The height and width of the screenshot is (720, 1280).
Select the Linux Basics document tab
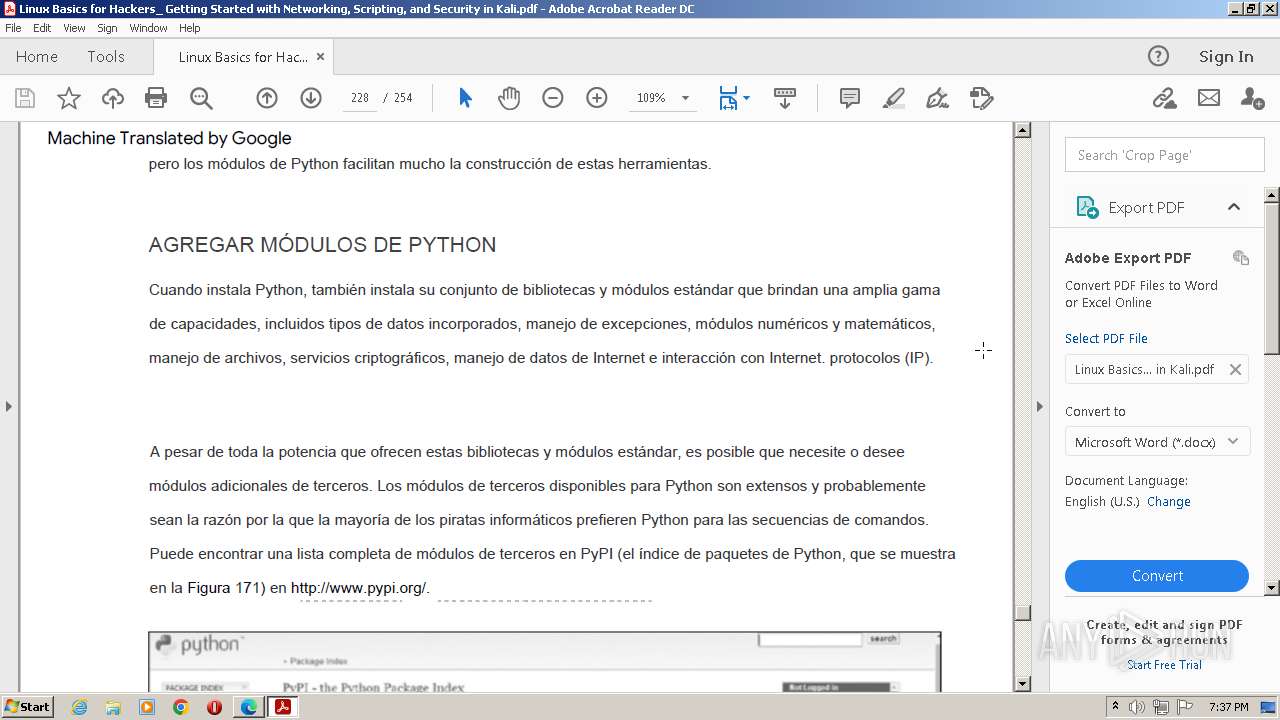pos(242,57)
